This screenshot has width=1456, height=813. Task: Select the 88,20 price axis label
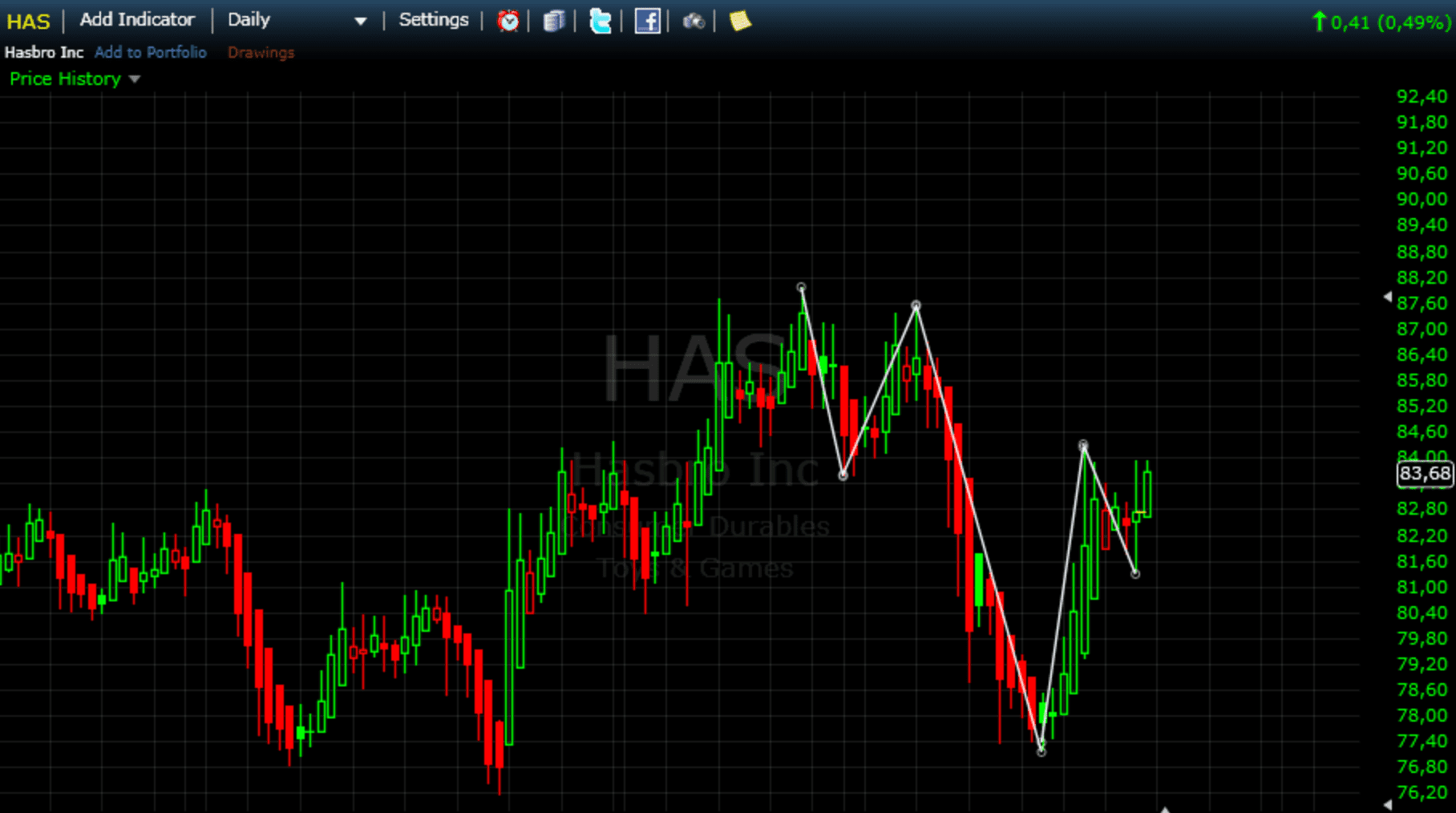tap(1422, 277)
